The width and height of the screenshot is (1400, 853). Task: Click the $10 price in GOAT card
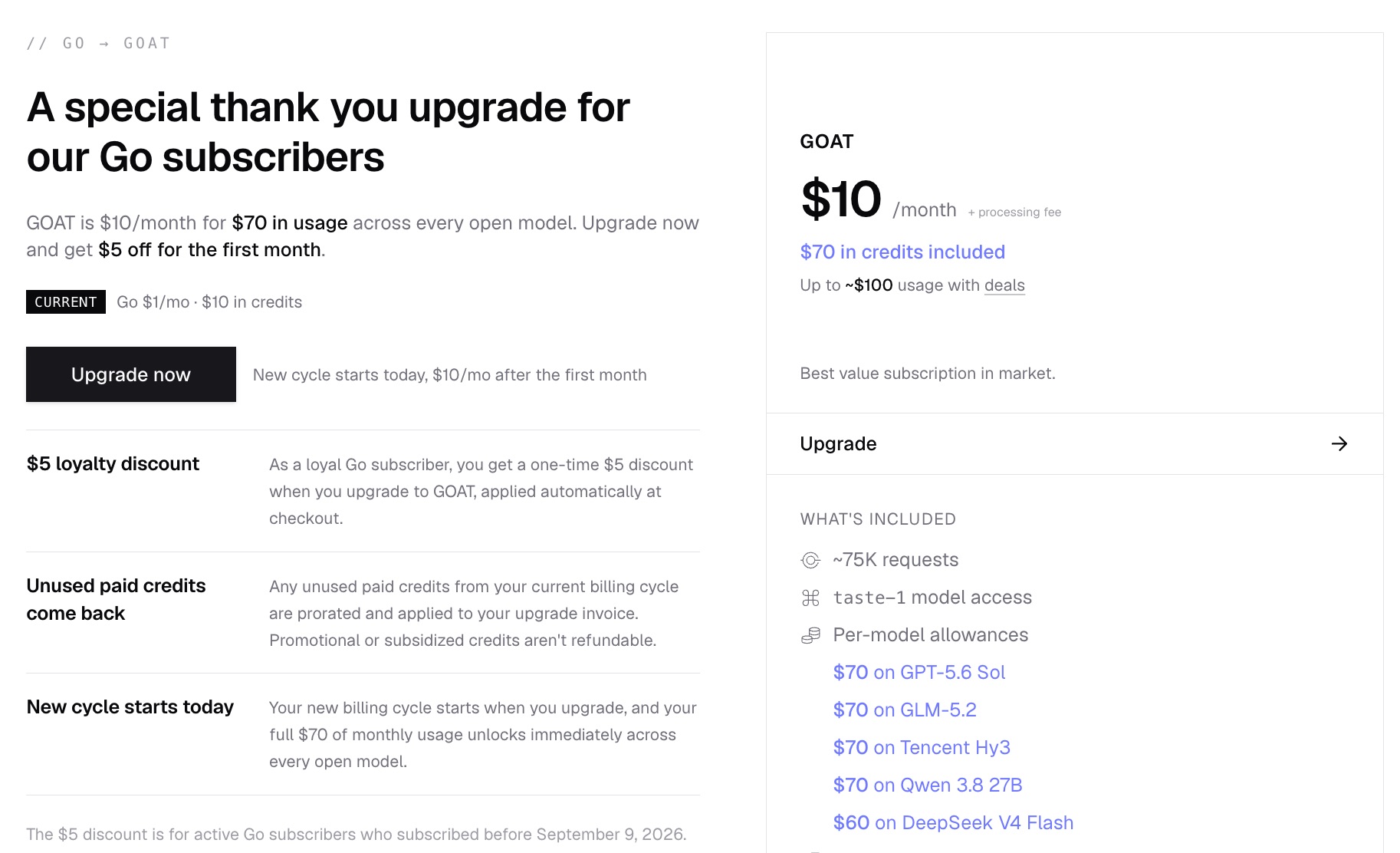pyautogui.click(x=841, y=199)
